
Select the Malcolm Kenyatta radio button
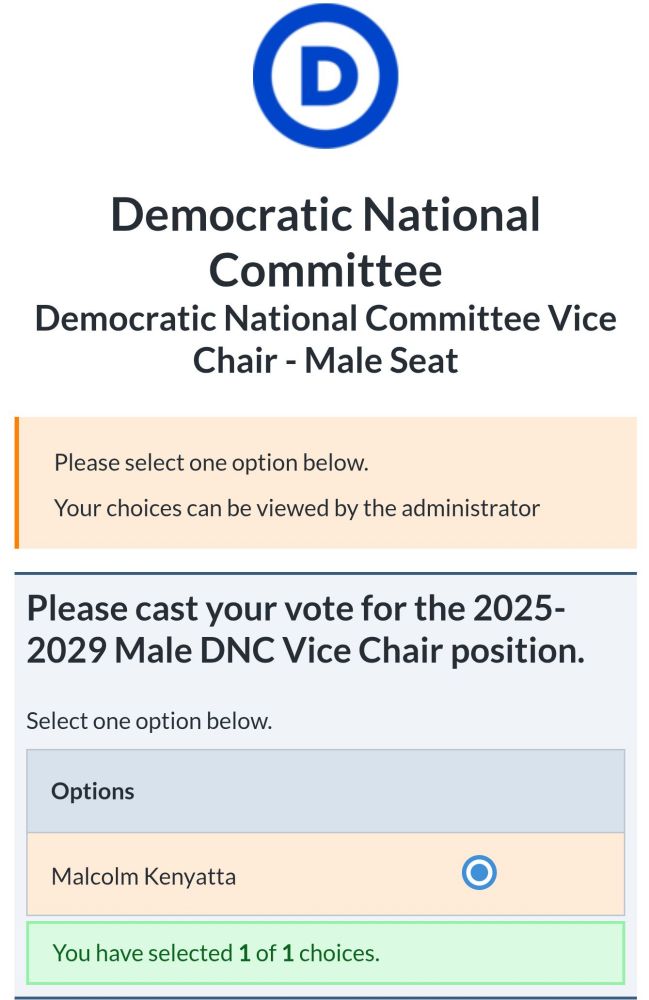(x=479, y=872)
